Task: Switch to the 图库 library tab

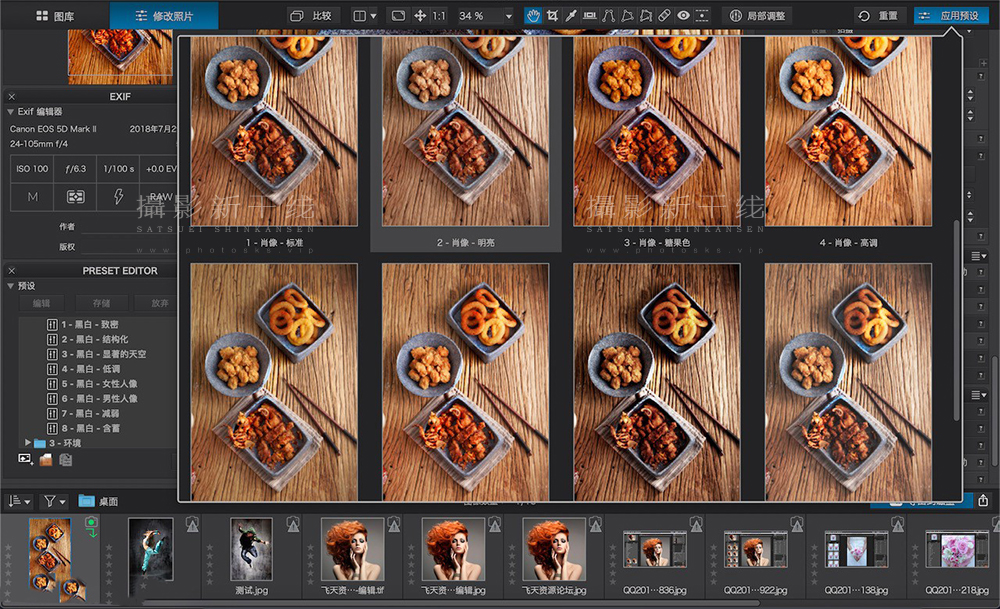Action: click(x=55, y=16)
